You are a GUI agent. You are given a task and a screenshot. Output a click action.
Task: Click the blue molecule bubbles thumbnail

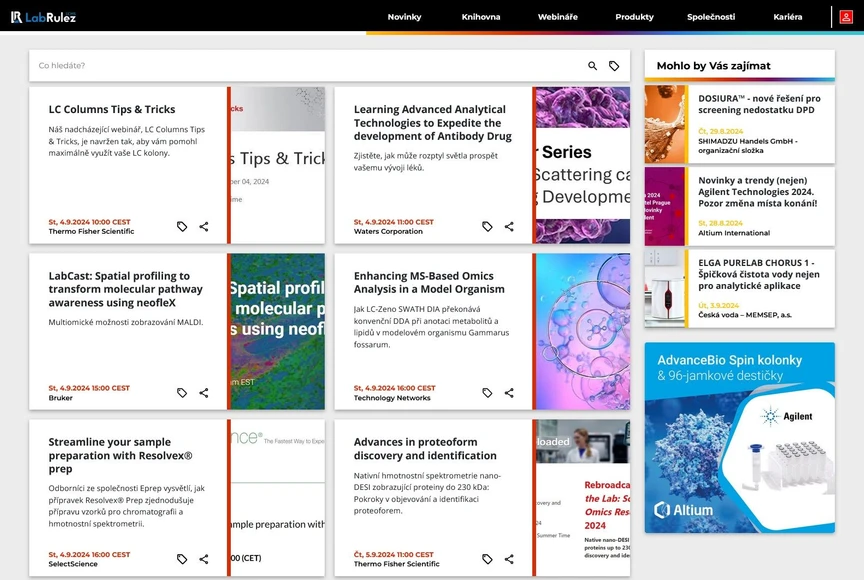583,332
